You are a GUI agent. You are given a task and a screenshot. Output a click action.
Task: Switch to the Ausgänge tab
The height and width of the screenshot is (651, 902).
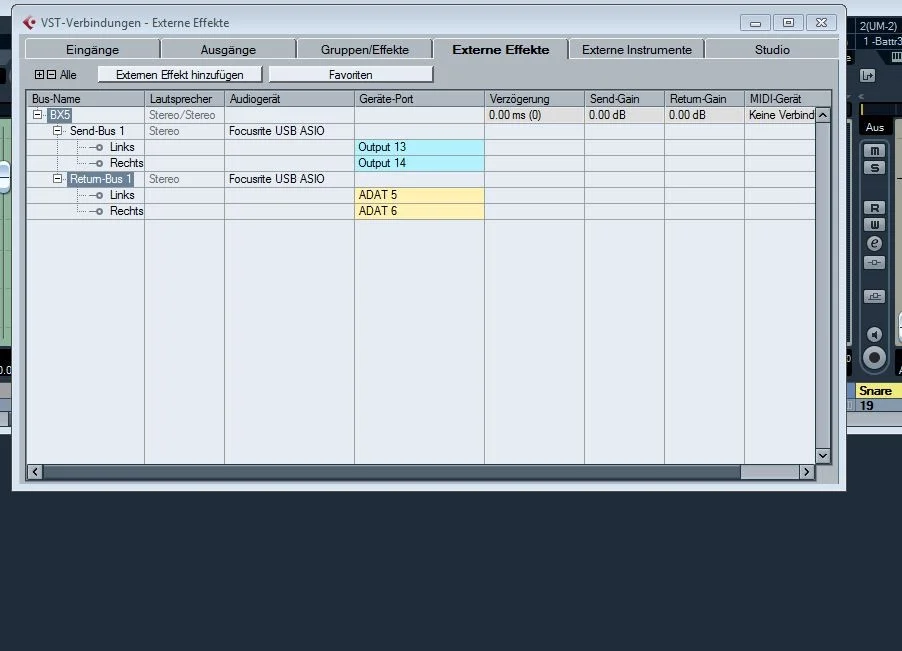(228, 49)
